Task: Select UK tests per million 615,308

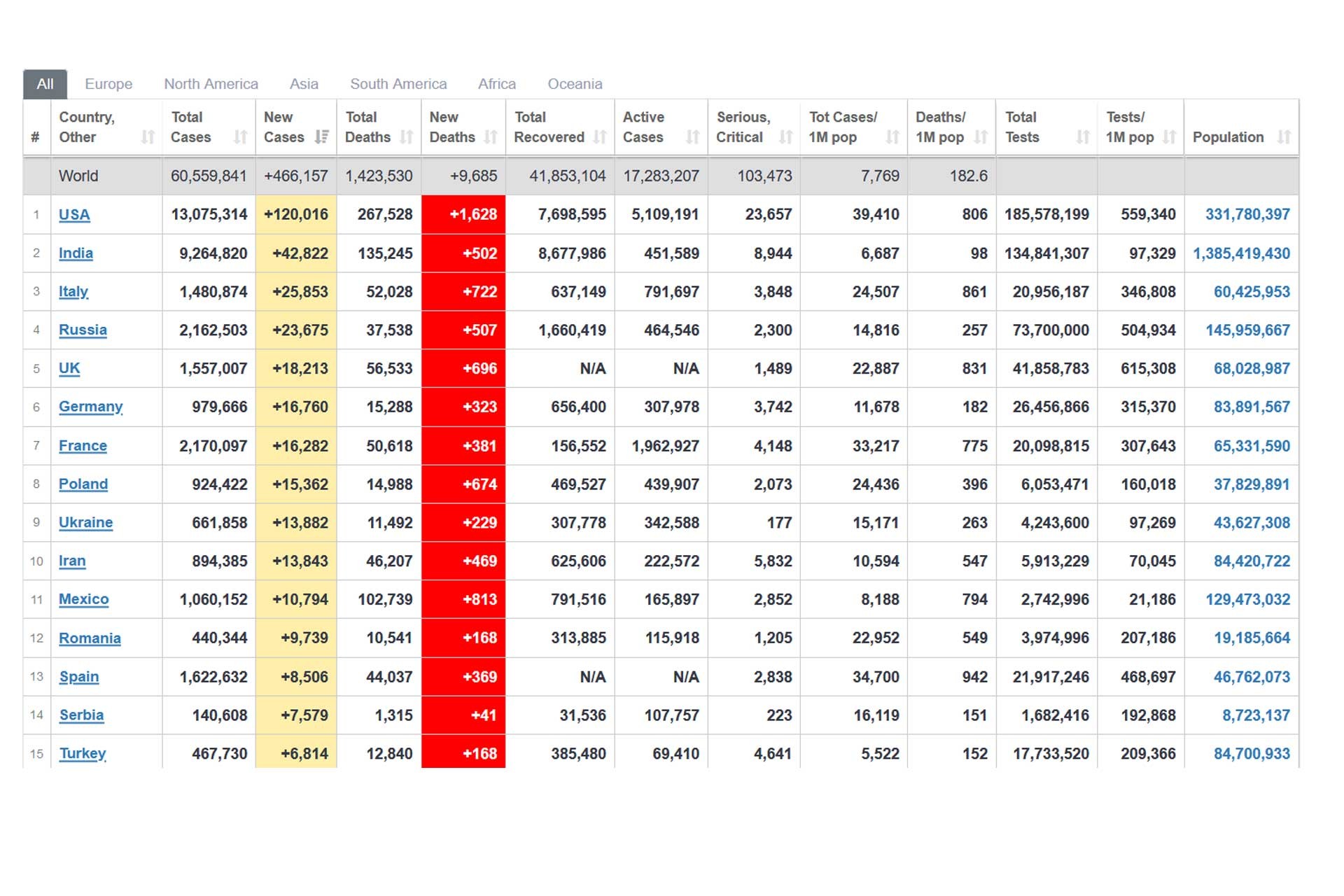Action: [1141, 369]
